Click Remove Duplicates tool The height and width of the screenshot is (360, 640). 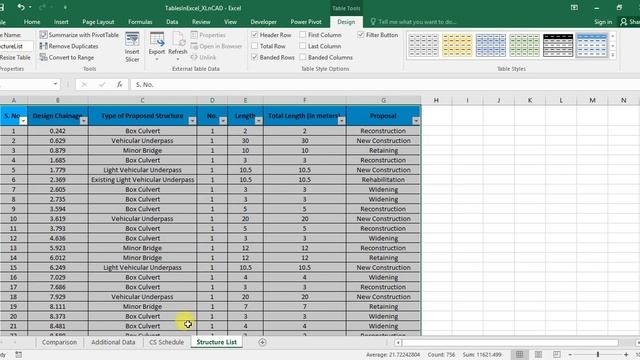[x=69, y=46]
